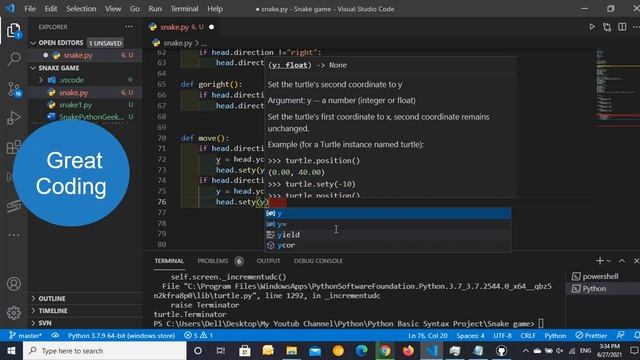Split the editor right
Screen dimensions: 640x360
[622, 27]
